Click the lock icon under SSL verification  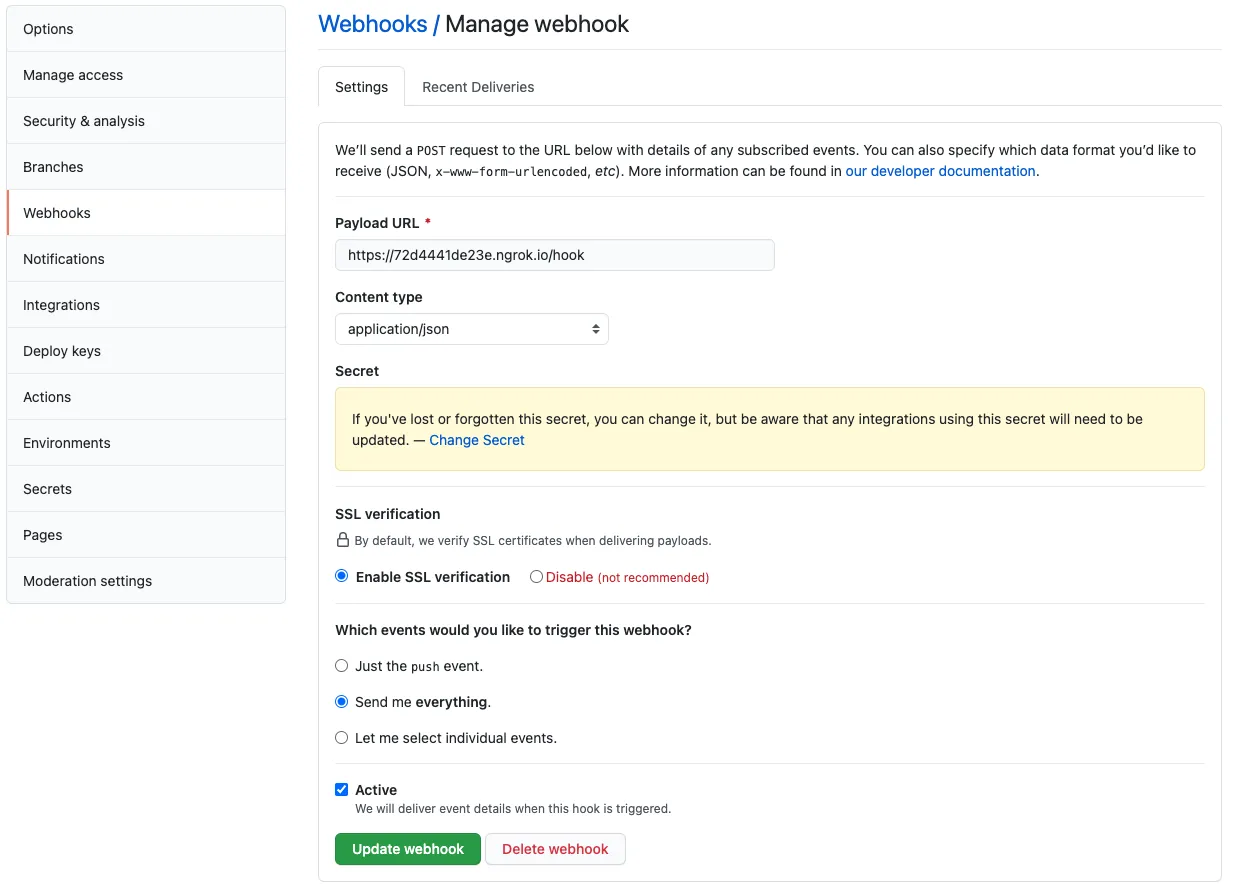(x=343, y=540)
